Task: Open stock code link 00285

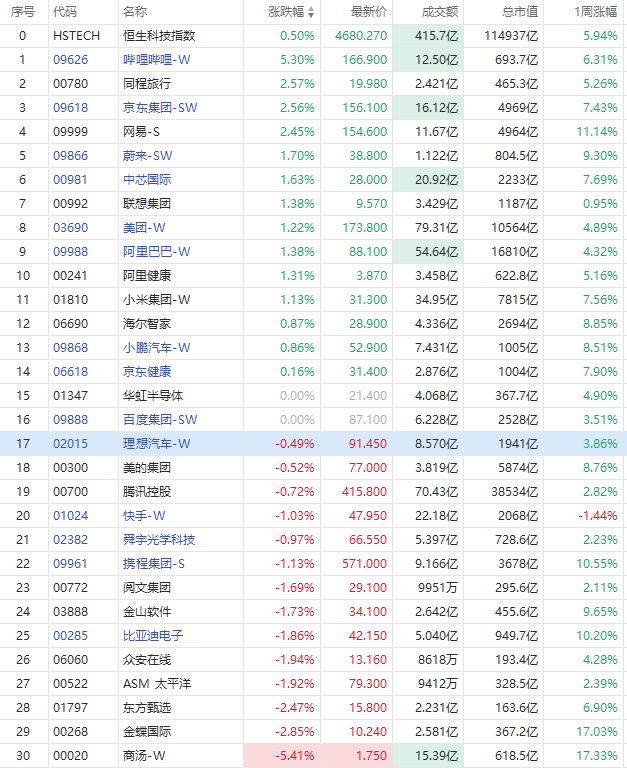Action: click(x=71, y=636)
